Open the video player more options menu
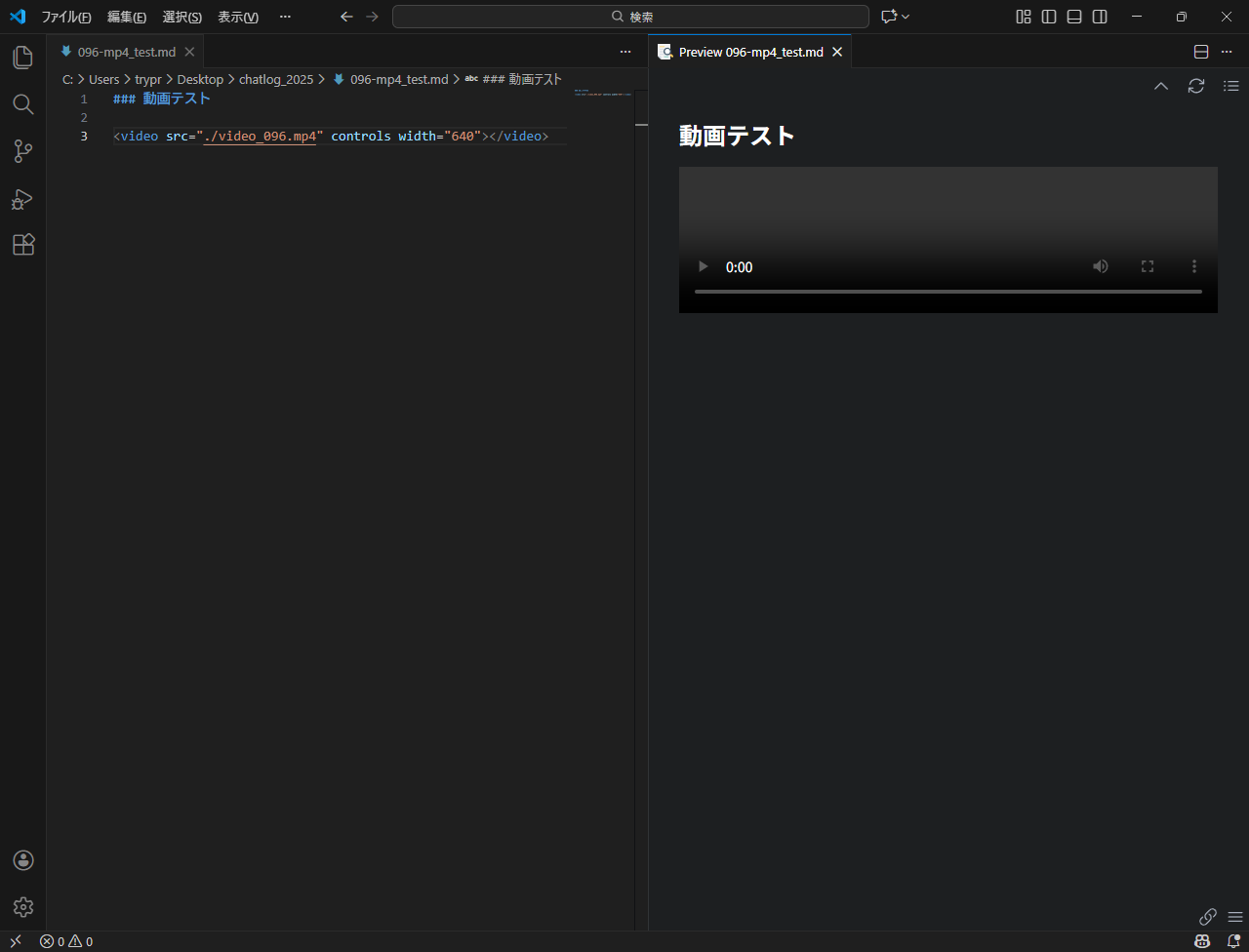 click(x=1193, y=266)
